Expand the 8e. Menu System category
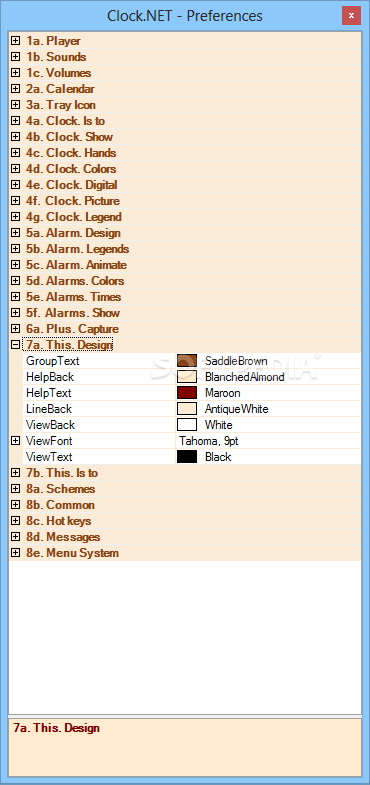370x785 pixels. (x=16, y=553)
